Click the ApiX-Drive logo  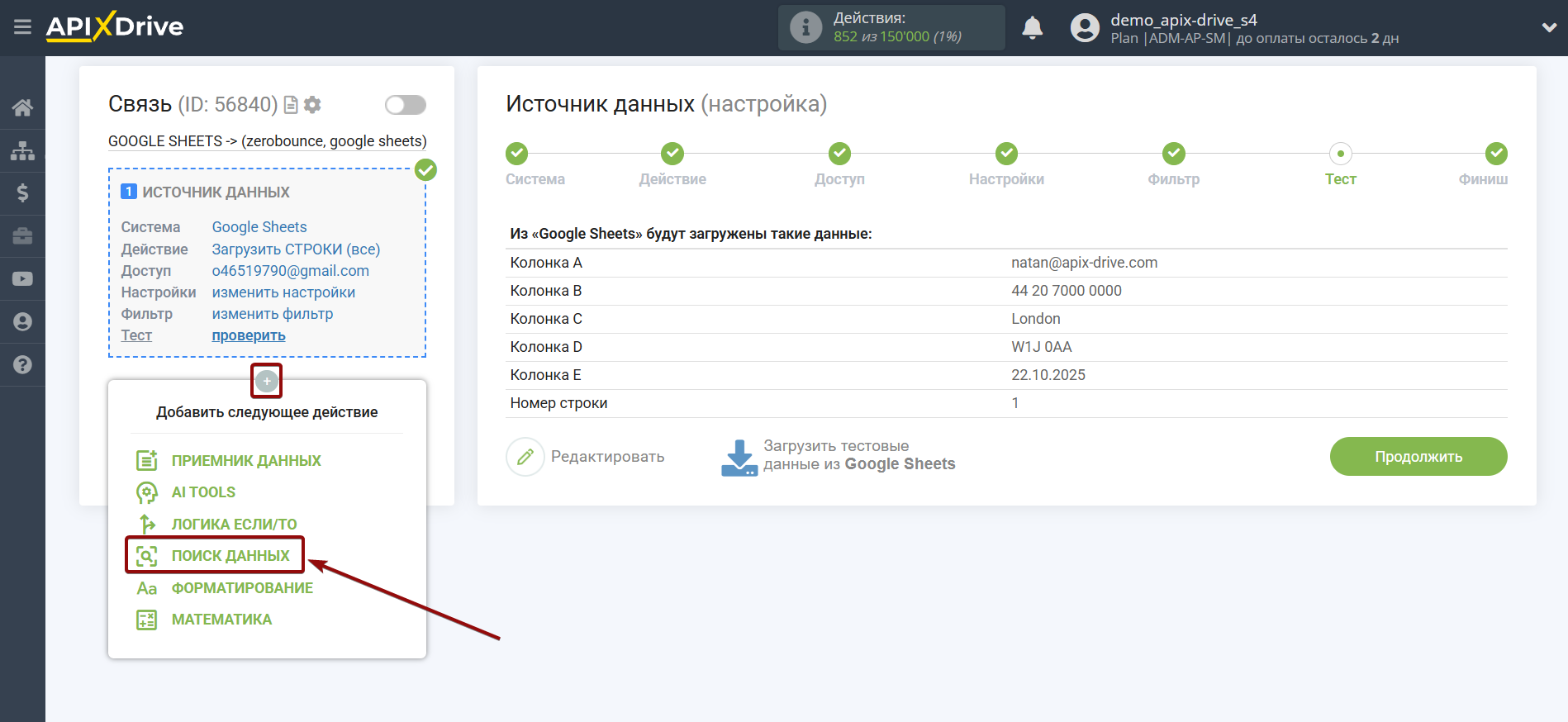(x=115, y=26)
